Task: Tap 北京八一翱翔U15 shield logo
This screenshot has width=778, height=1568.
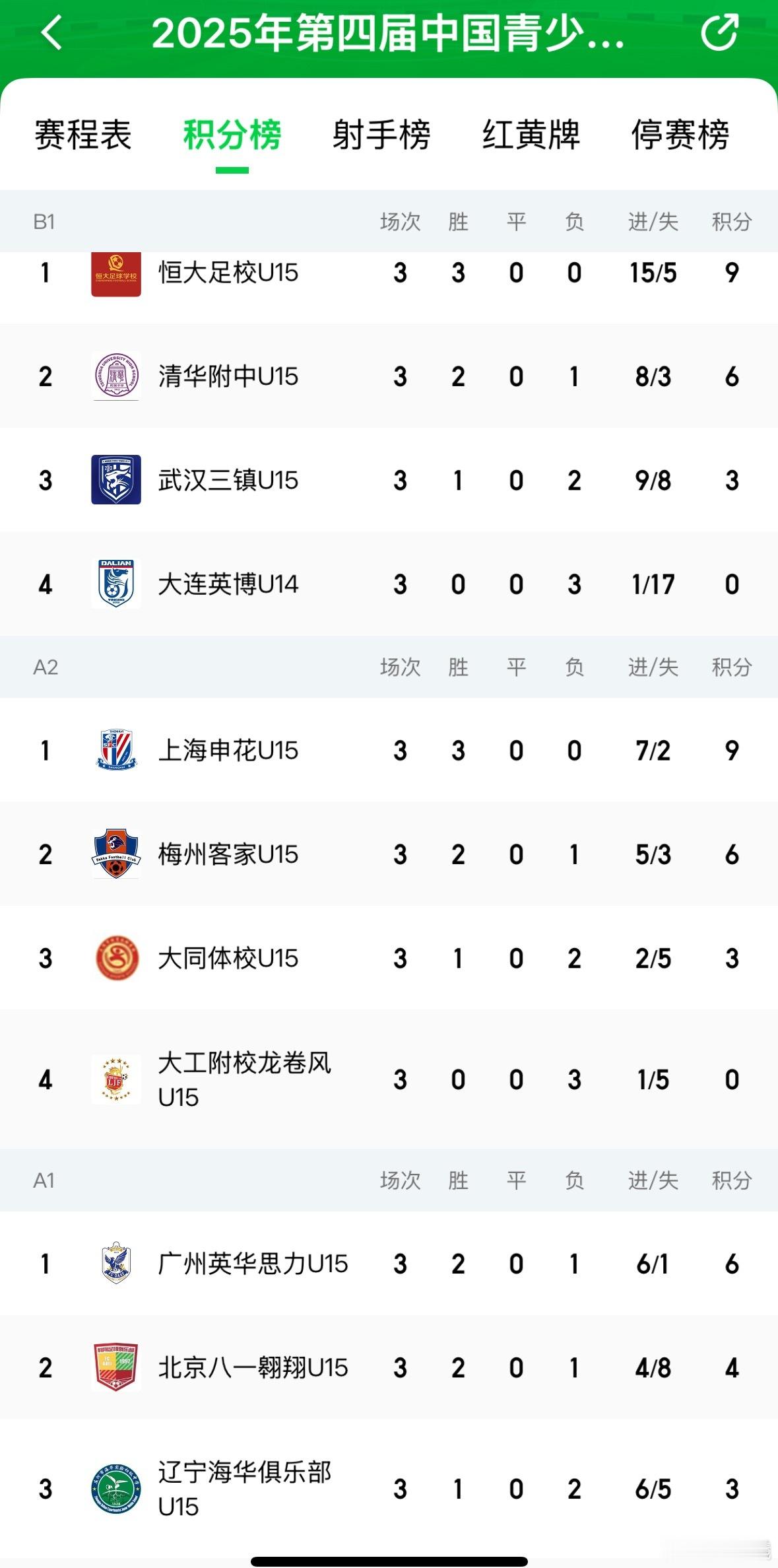Action: (116, 1367)
